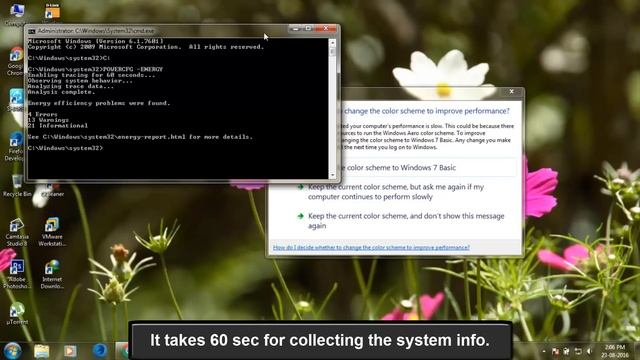Open the blue browser taskbar icon
640x360 pixels.
point(100,351)
